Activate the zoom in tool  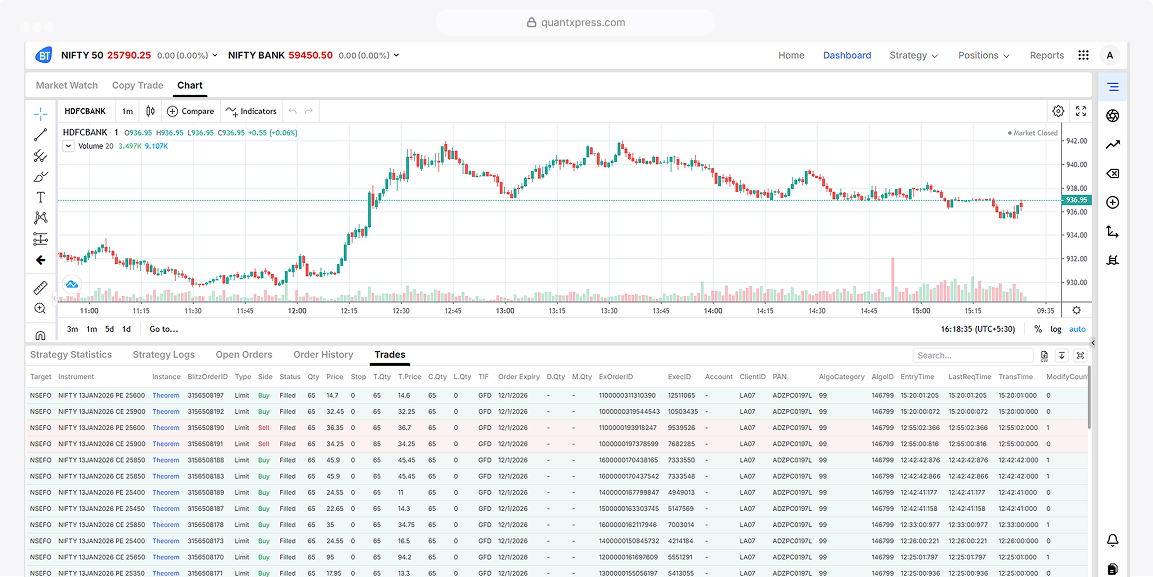click(x=40, y=309)
